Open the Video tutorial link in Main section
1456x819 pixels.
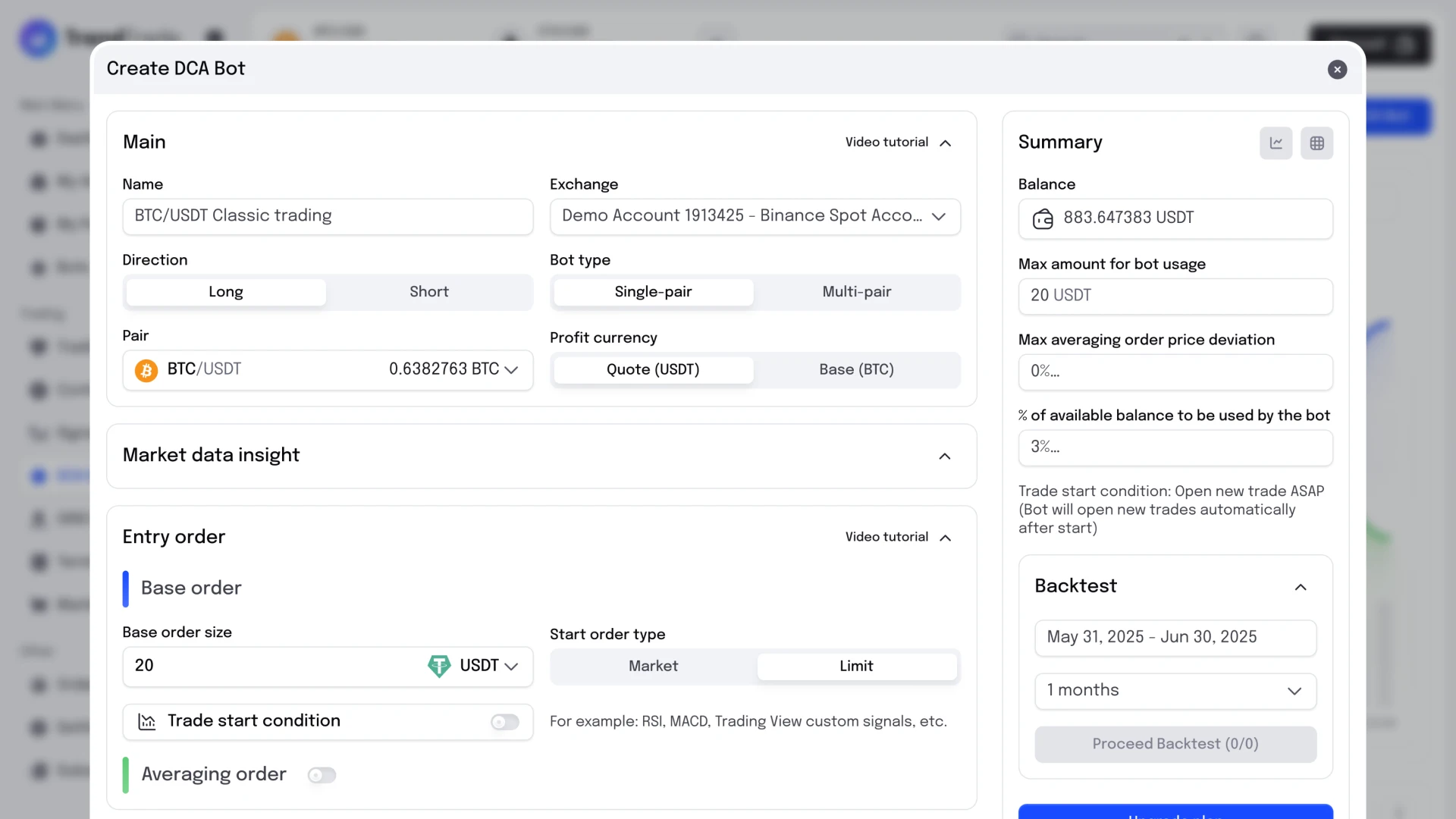click(x=886, y=142)
